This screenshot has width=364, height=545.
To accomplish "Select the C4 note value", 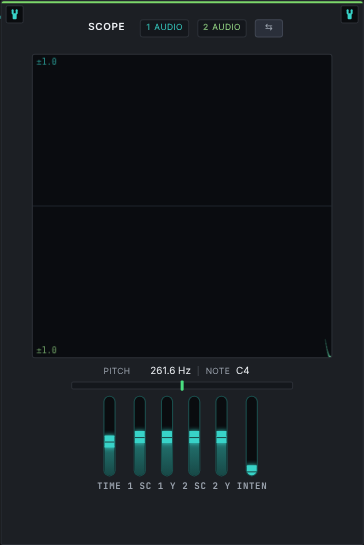I will click(242, 371).
